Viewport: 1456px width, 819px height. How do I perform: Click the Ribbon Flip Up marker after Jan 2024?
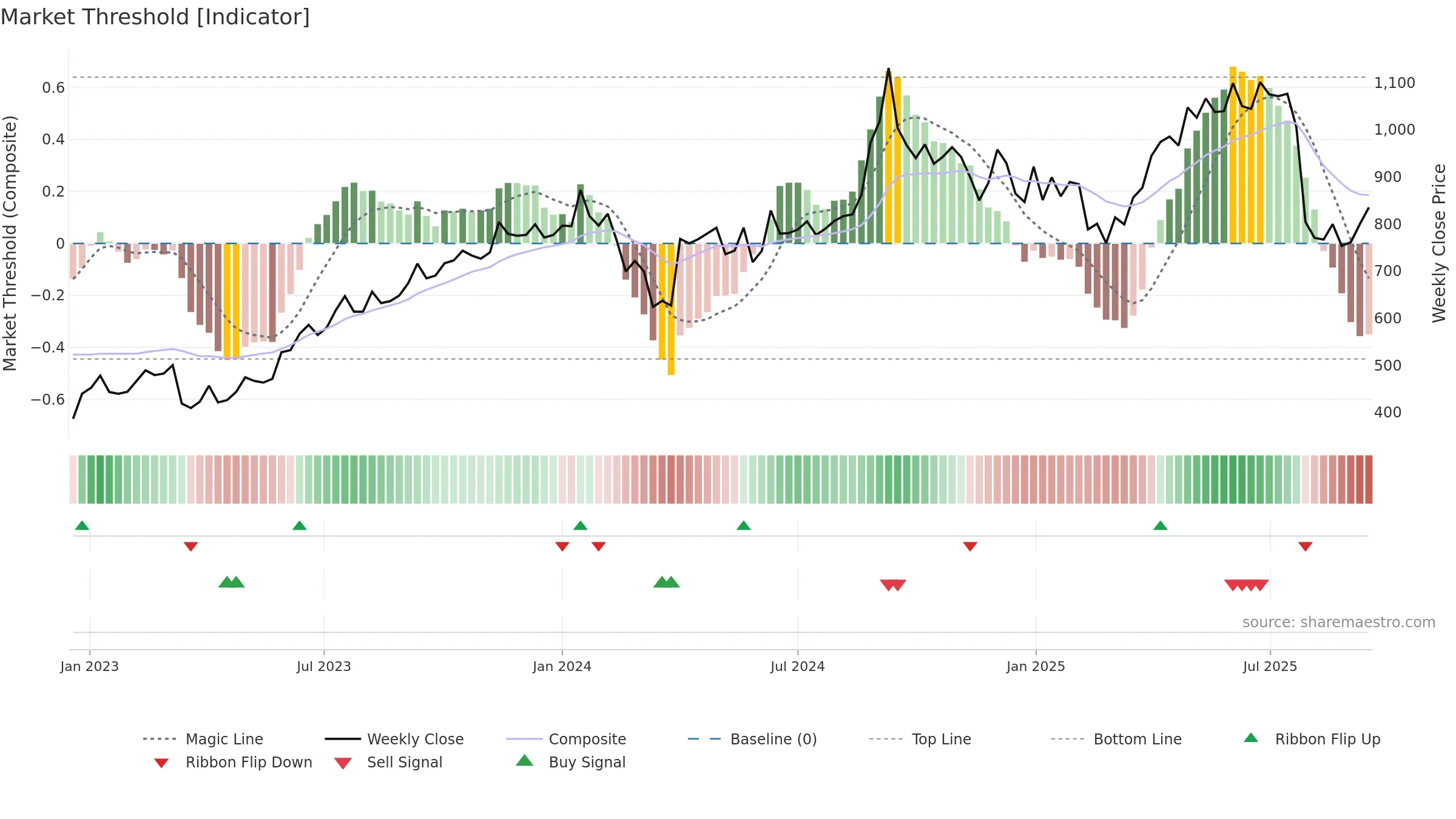click(581, 525)
